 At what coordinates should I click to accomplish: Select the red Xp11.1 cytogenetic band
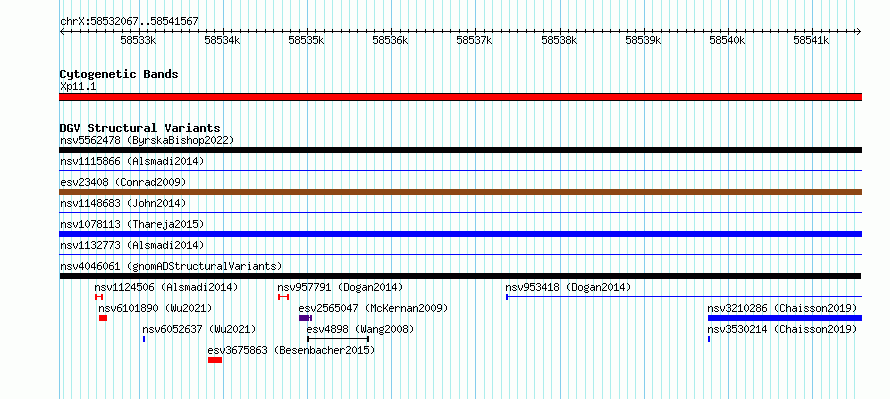pyautogui.click(x=460, y=97)
